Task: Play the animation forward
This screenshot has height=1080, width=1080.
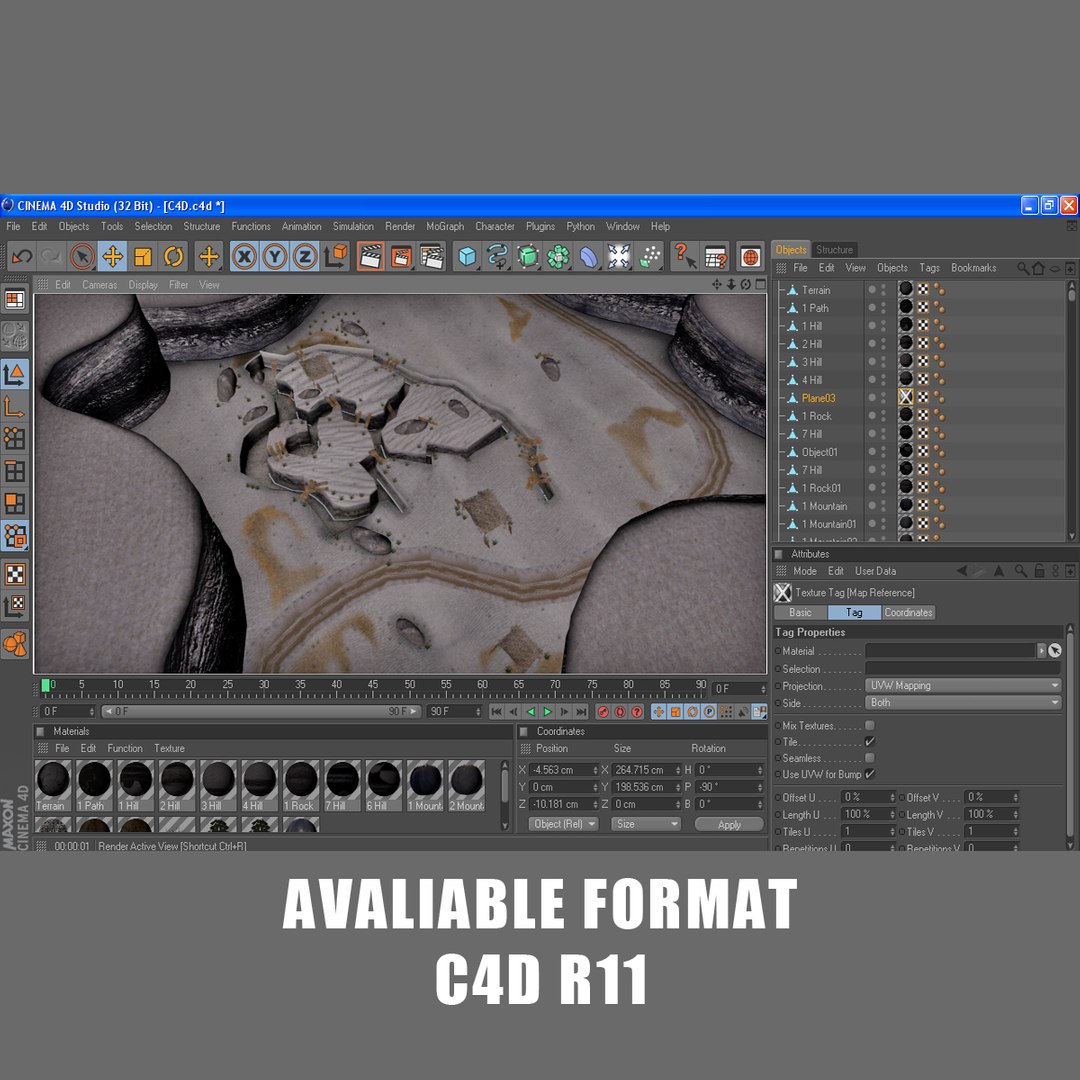Action: pos(548,712)
